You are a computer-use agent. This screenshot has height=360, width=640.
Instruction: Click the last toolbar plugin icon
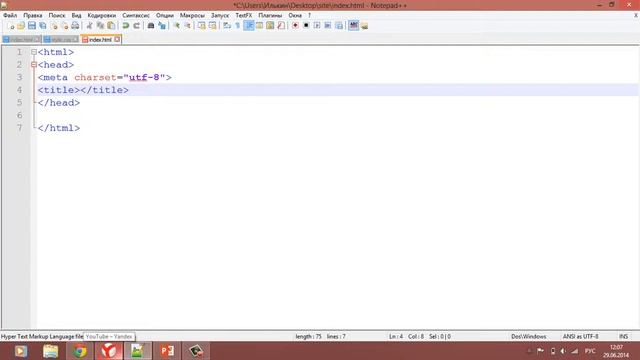click(364, 26)
